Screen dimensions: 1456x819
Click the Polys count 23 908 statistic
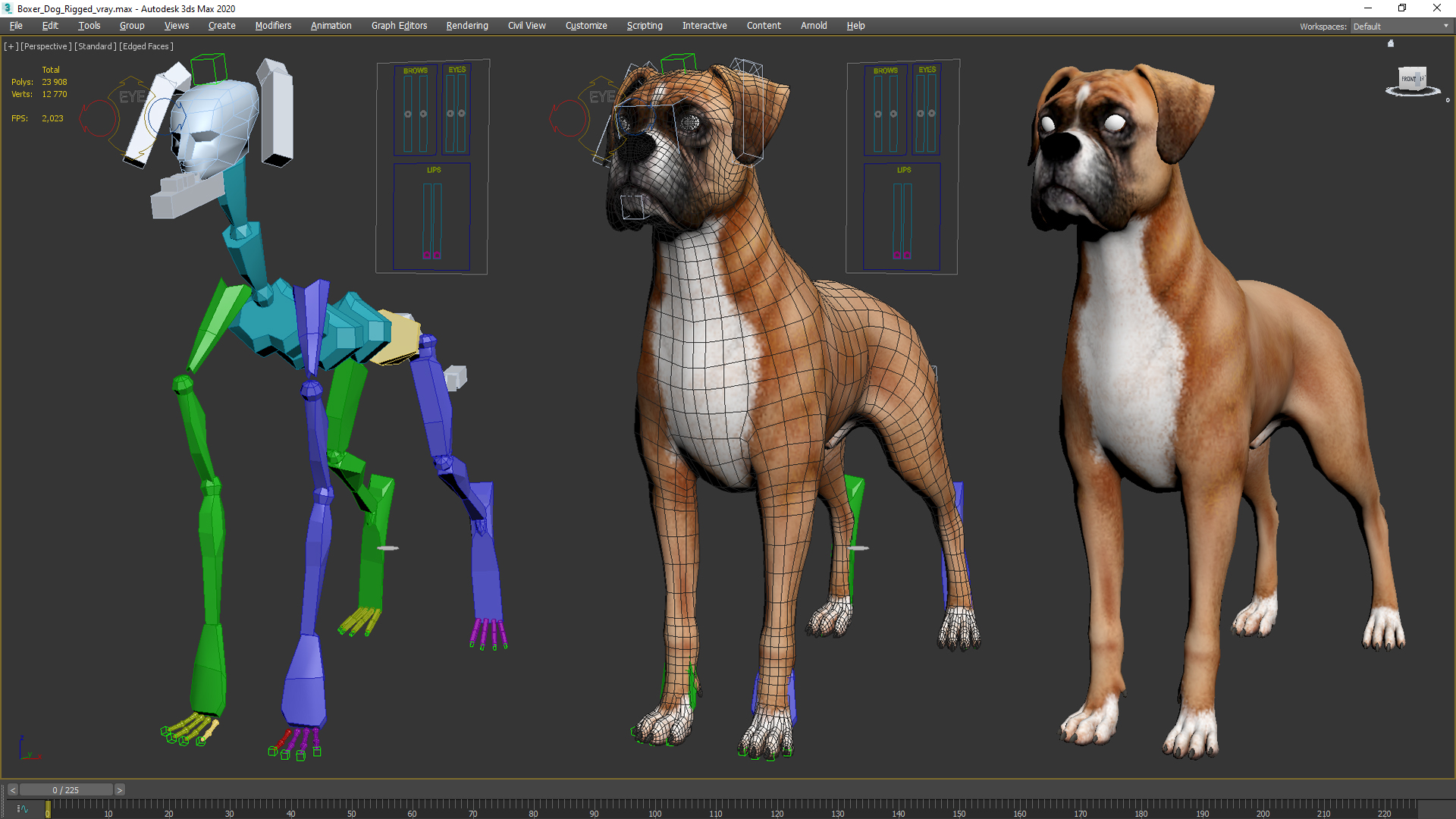point(55,82)
